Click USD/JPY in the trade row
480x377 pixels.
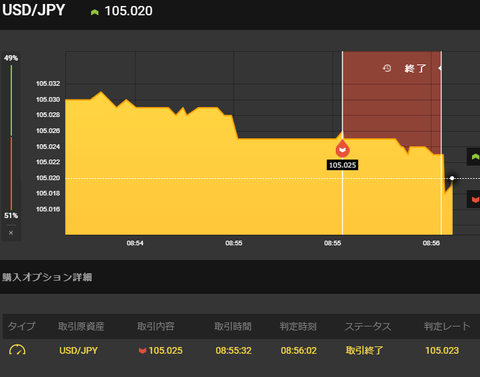click(x=79, y=350)
